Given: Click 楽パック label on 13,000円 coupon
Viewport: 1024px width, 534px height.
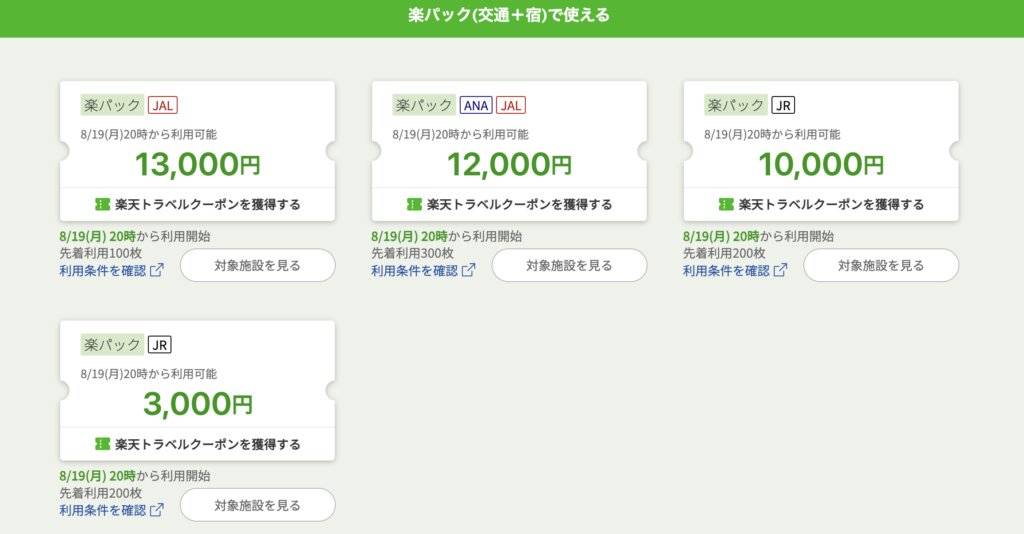Looking at the screenshot, I should click(112, 105).
